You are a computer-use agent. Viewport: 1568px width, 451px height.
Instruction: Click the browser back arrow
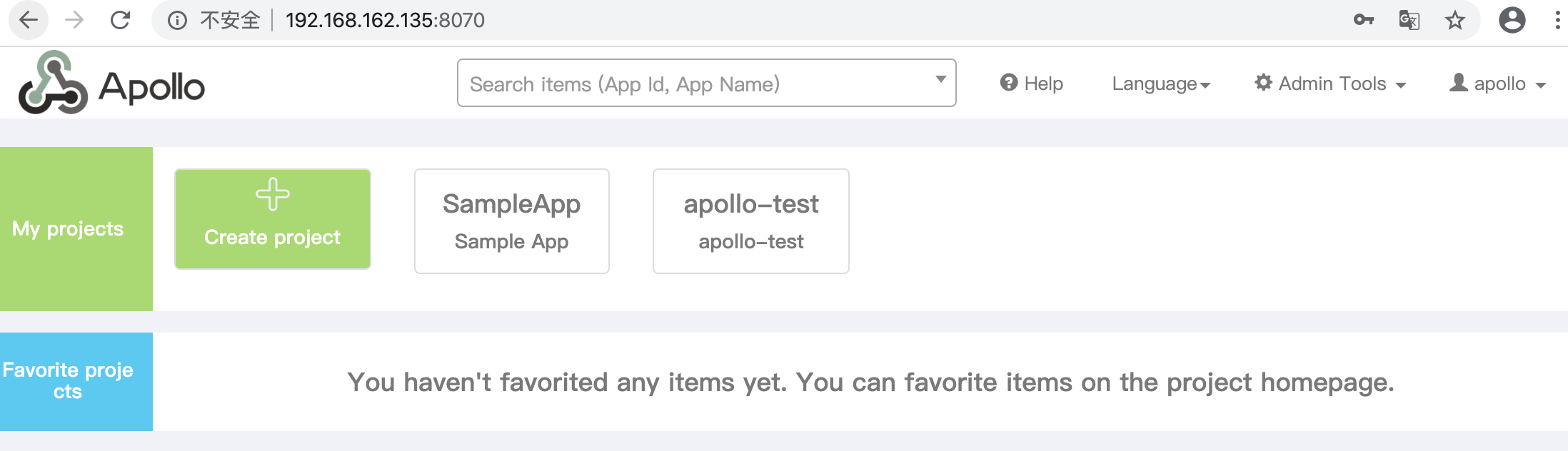(x=29, y=20)
